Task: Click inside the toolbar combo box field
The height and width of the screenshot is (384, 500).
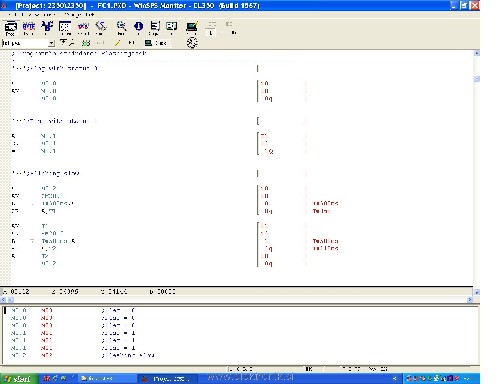Action: (x=25, y=43)
